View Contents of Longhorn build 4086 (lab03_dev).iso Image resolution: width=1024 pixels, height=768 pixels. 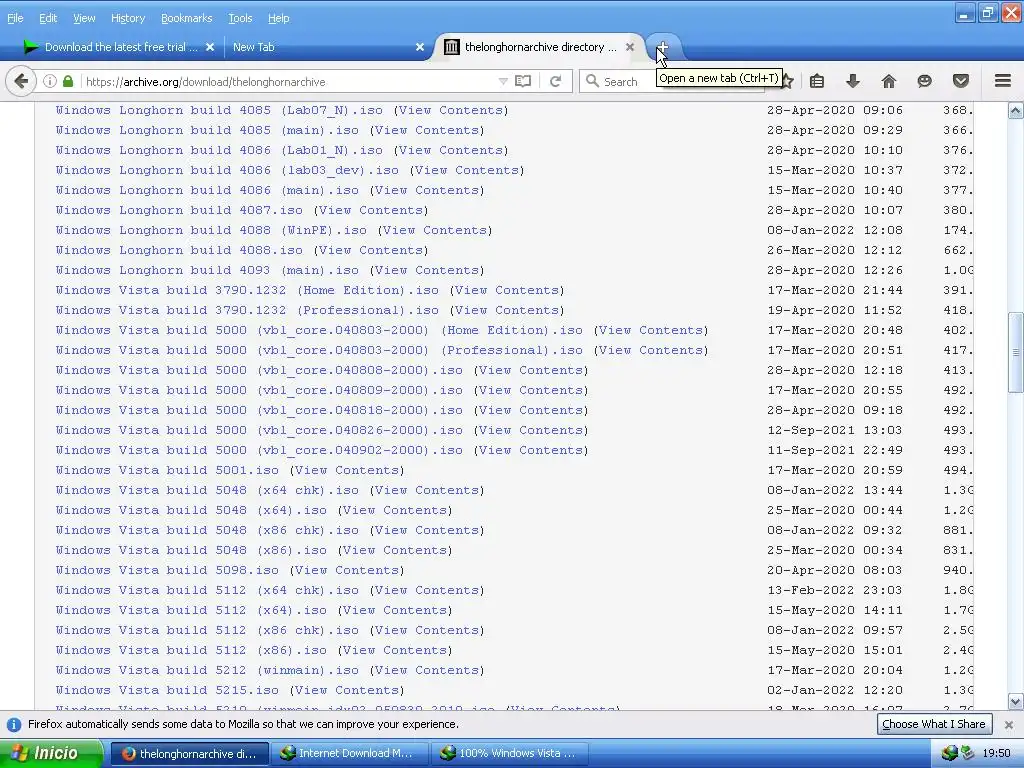pyautogui.click(x=467, y=170)
